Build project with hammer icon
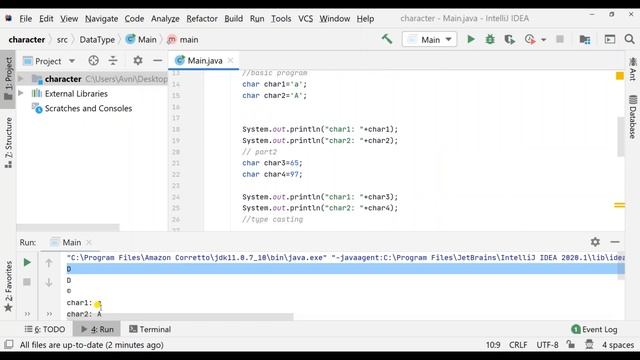Image resolution: width=640 pixels, height=360 pixels. pyautogui.click(x=387, y=39)
